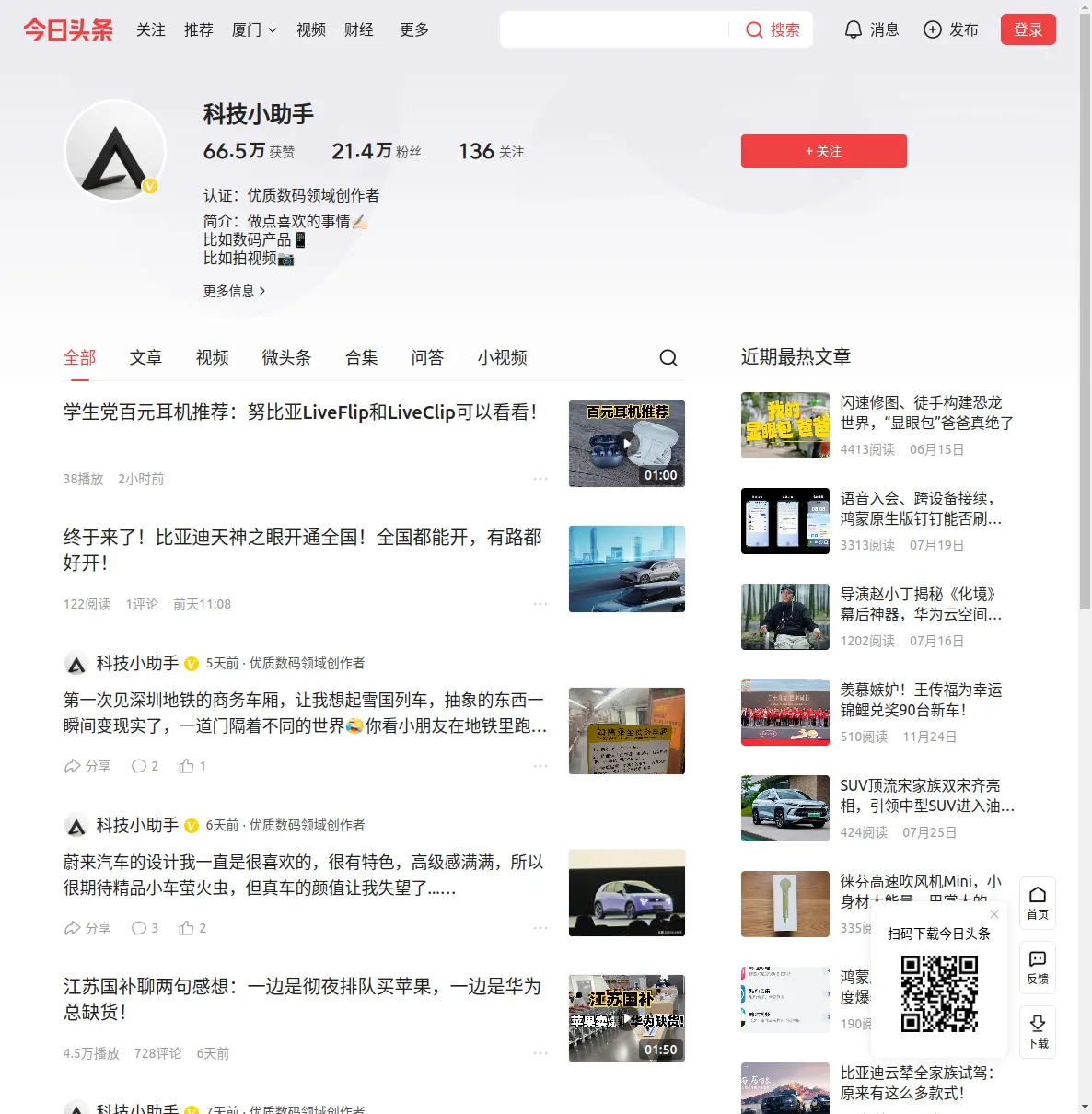Click the 登录 login button

[x=1028, y=29]
